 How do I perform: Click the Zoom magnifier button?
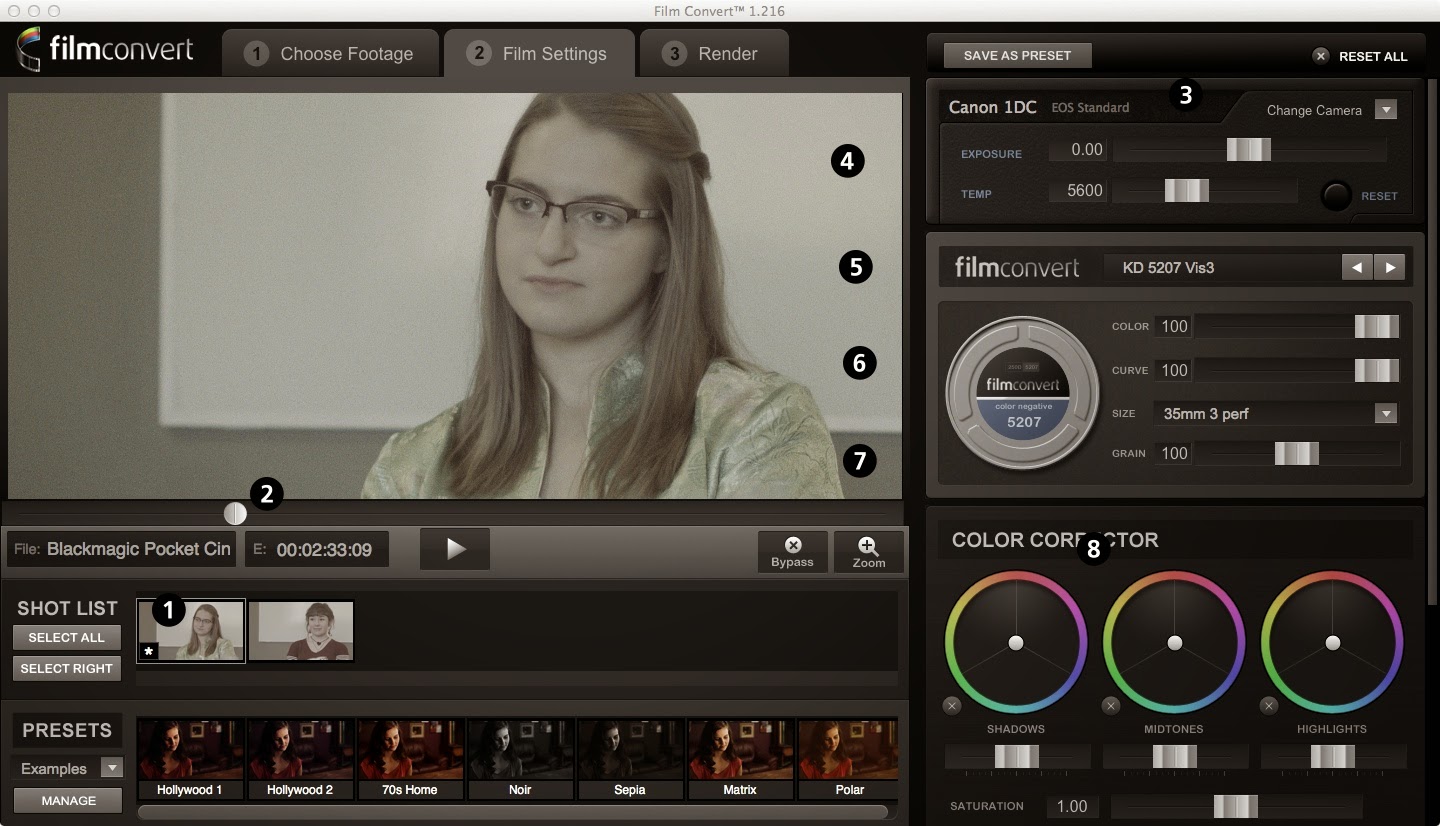click(x=868, y=551)
